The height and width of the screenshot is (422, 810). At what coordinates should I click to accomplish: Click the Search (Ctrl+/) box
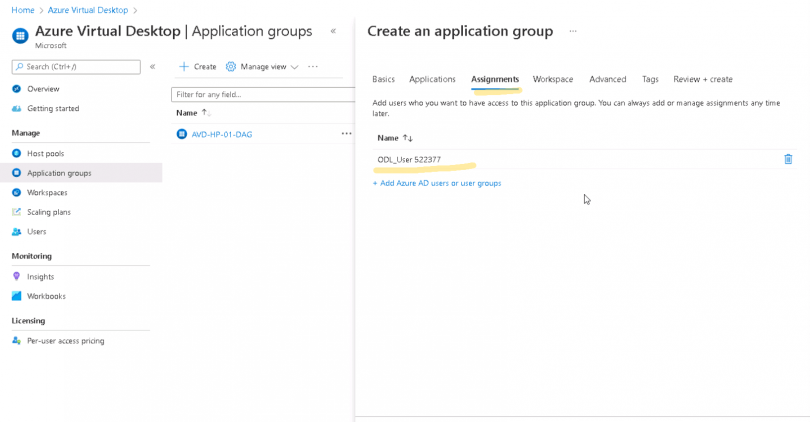[76, 67]
